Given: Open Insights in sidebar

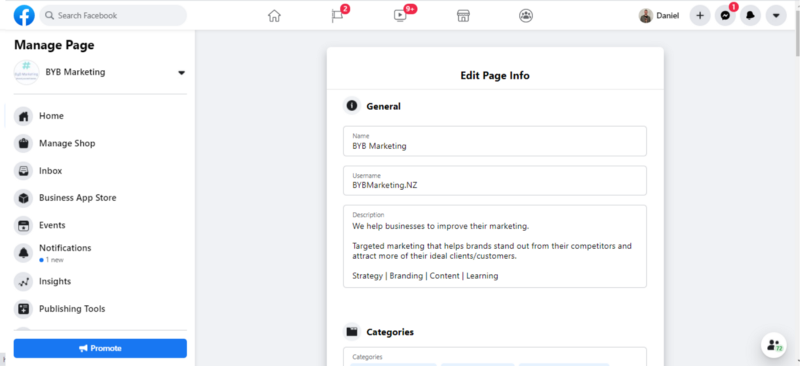Looking at the screenshot, I should 100,281.
